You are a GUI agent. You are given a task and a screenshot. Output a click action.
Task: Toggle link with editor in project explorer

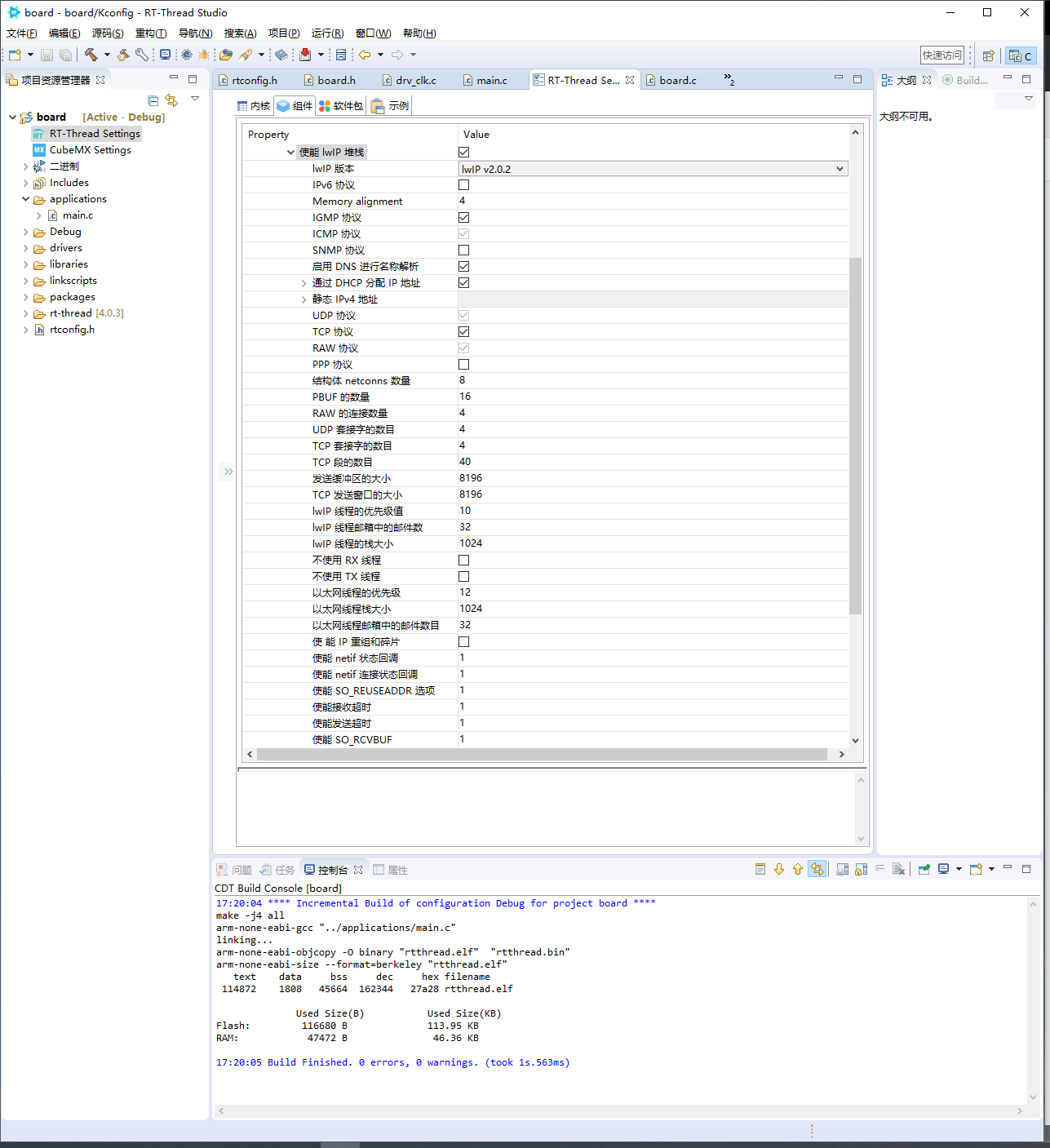point(171,100)
